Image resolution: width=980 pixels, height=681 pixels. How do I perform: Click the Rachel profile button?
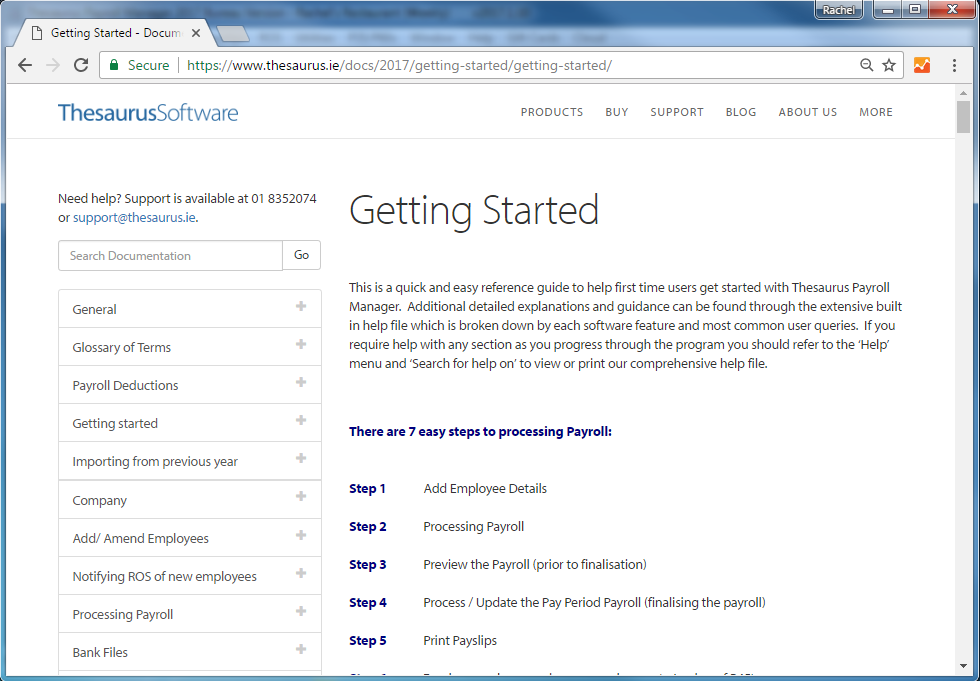point(839,9)
